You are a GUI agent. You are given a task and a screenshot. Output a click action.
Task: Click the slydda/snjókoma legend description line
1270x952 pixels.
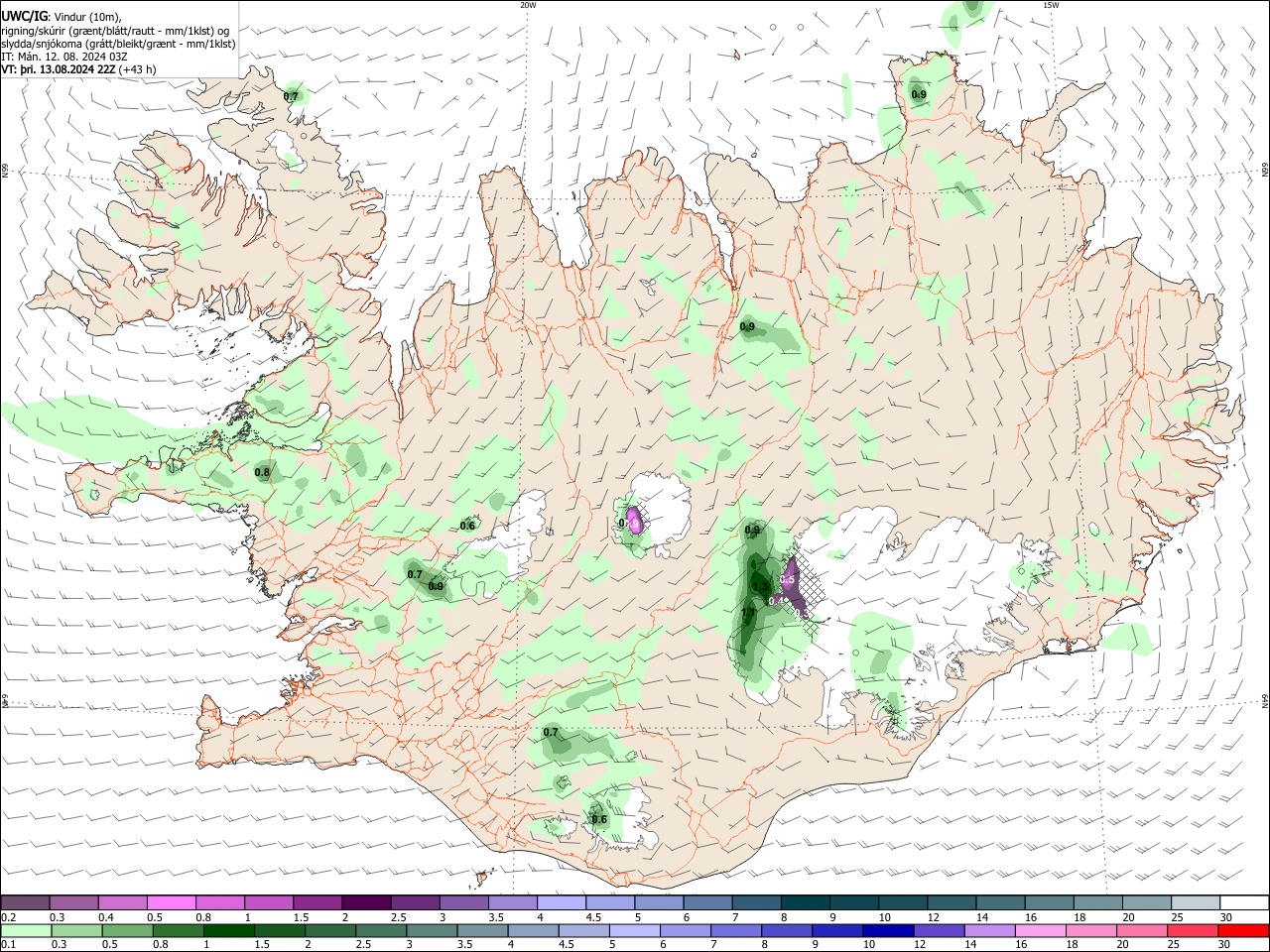pos(119,44)
